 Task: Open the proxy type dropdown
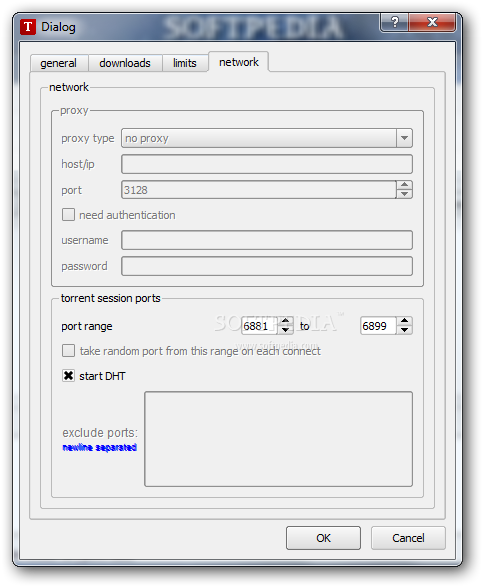coord(267,138)
